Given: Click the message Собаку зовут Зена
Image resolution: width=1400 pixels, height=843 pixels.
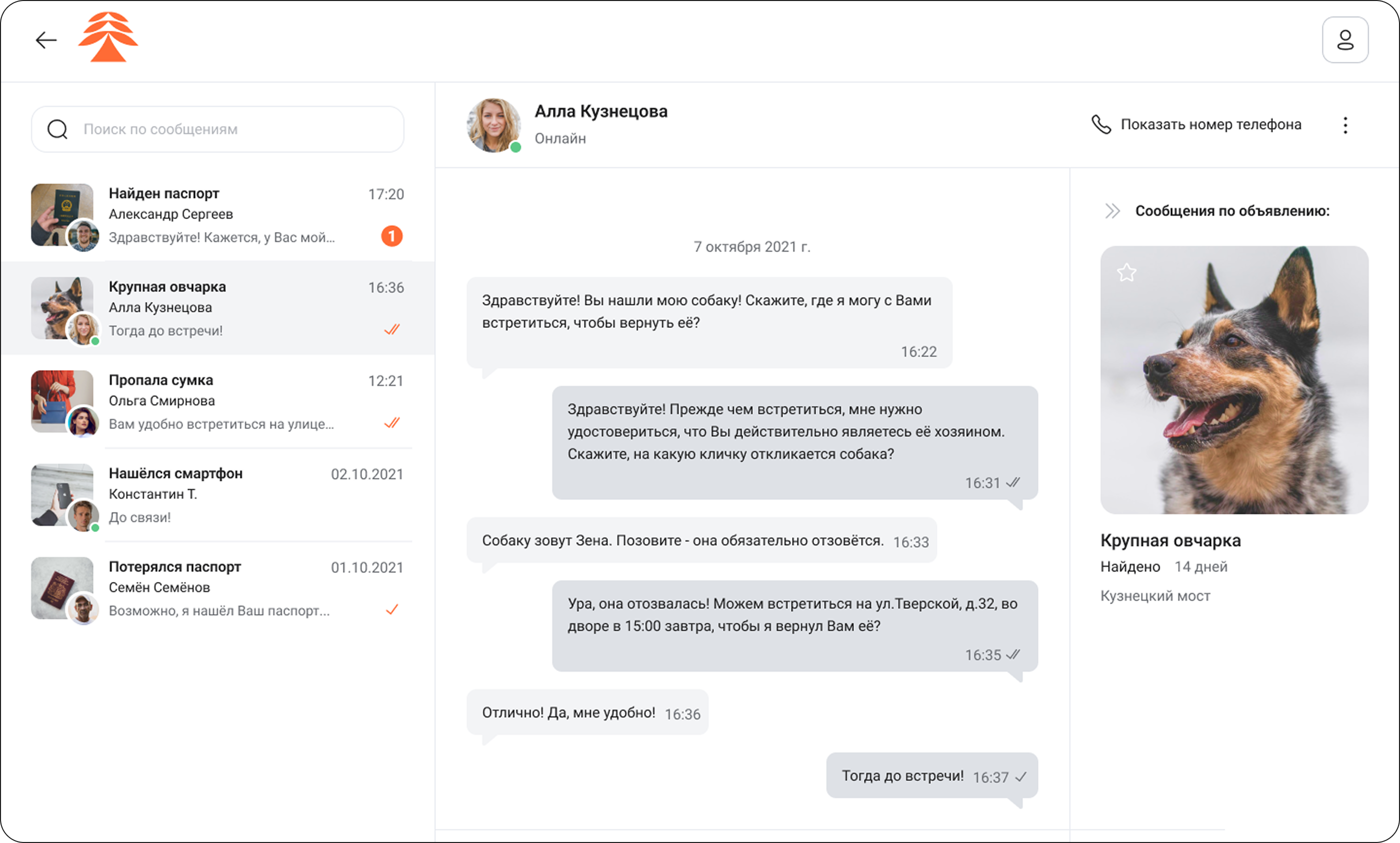Looking at the screenshot, I should pyautogui.click(x=701, y=540).
